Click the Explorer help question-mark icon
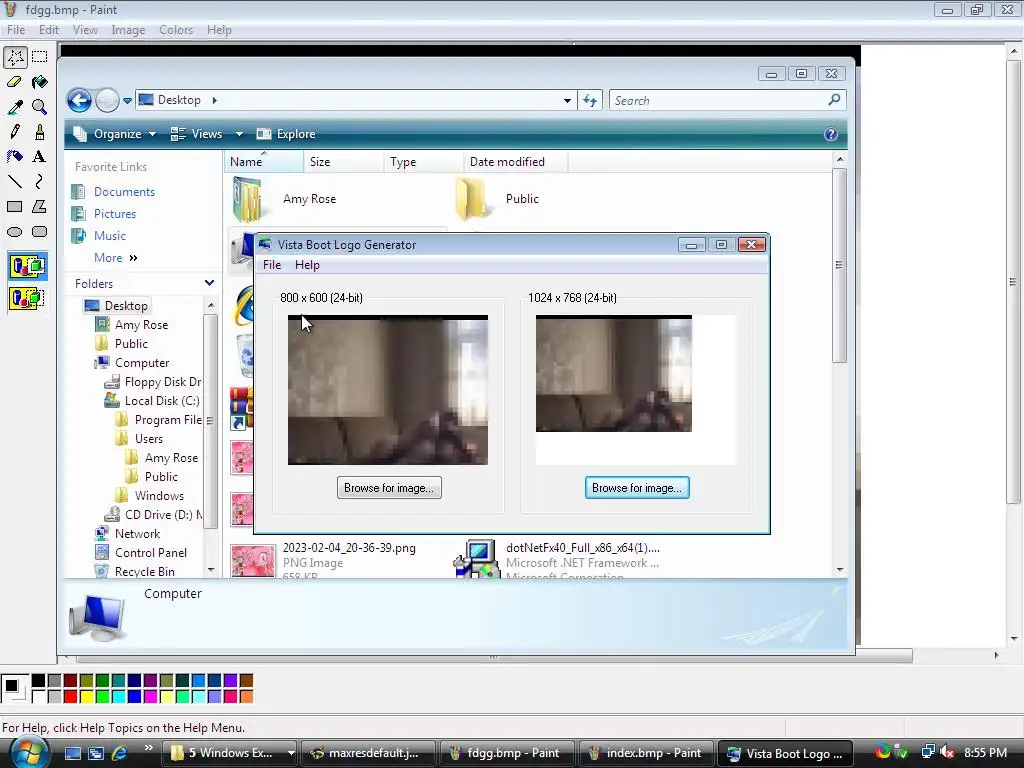This screenshot has width=1024, height=768. tap(831, 134)
